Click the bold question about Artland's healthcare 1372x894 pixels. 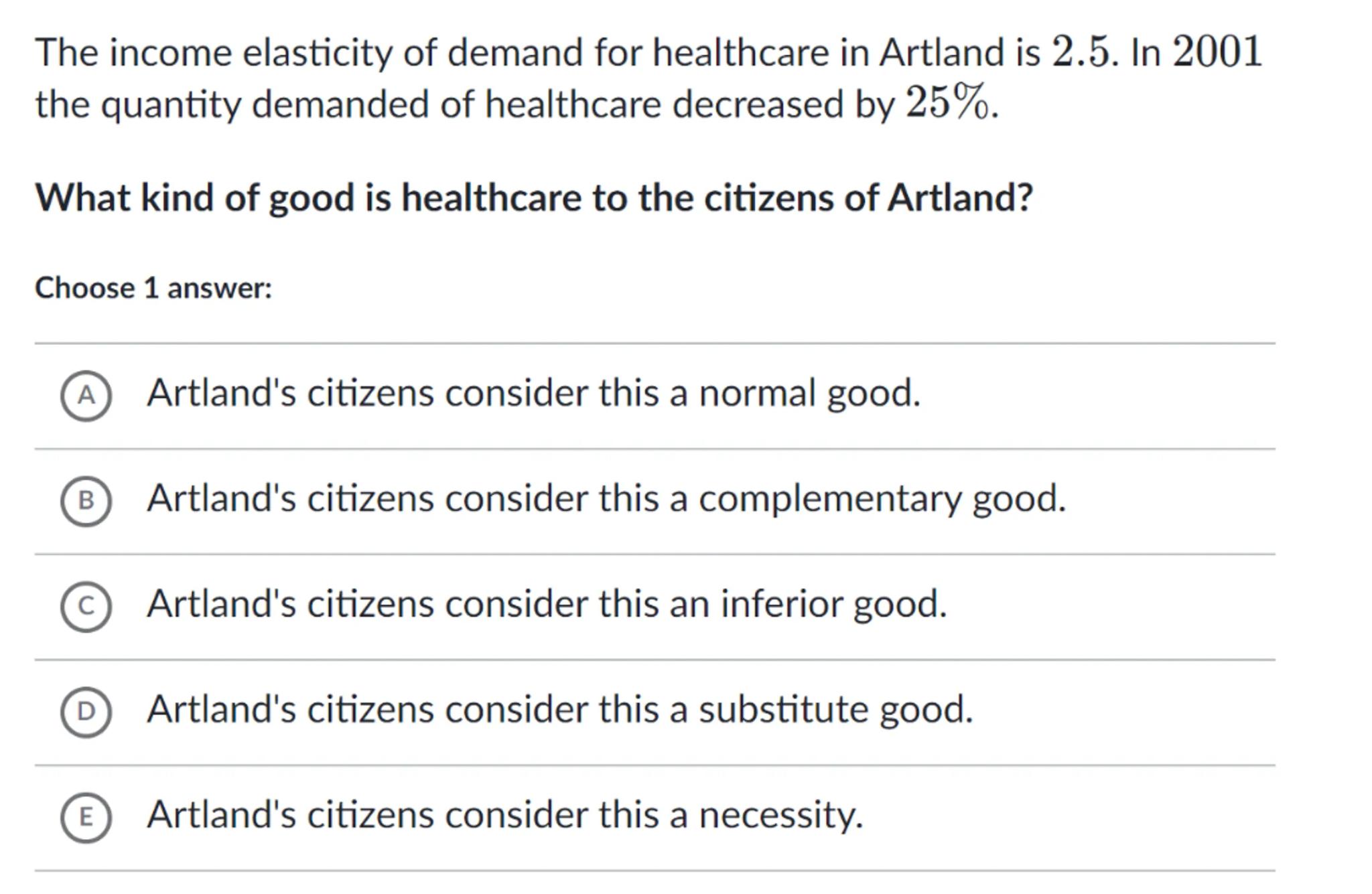coord(533,198)
